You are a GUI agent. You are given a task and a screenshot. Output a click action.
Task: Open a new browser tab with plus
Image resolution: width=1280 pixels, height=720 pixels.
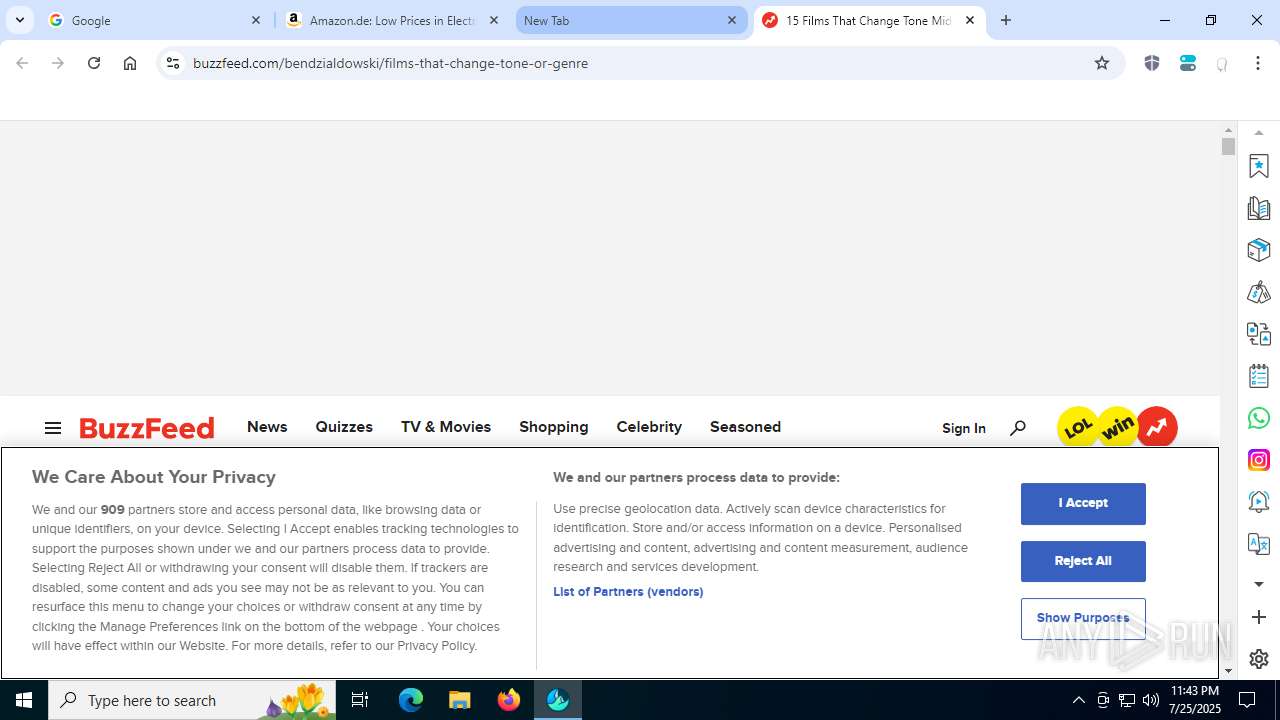point(1006,20)
